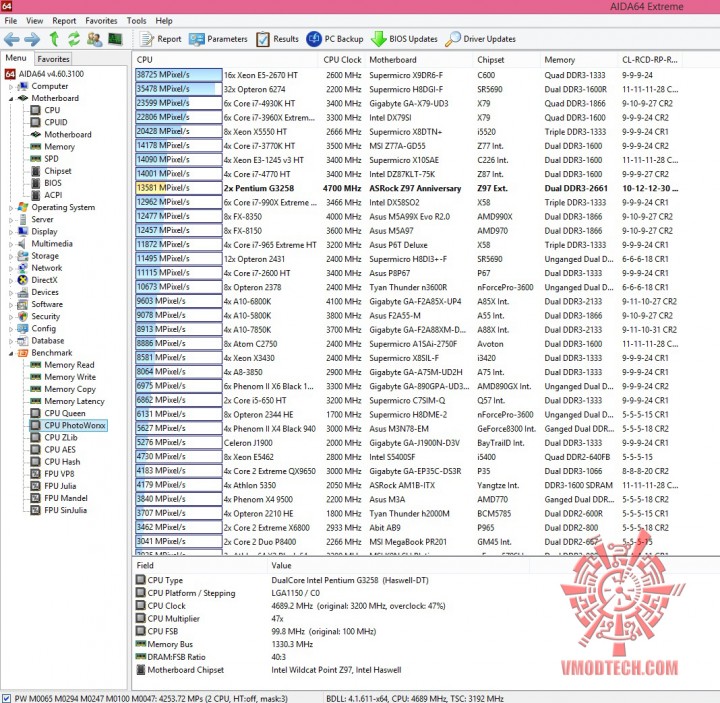Select CPU AES benchmark

point(53,450)
